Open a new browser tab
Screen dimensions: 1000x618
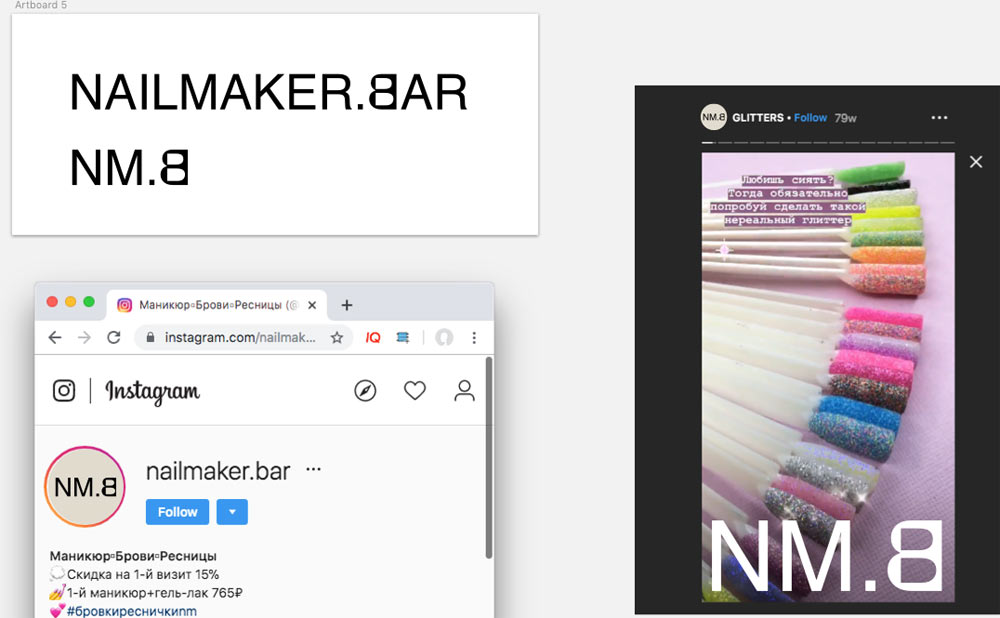pos(347,305)
